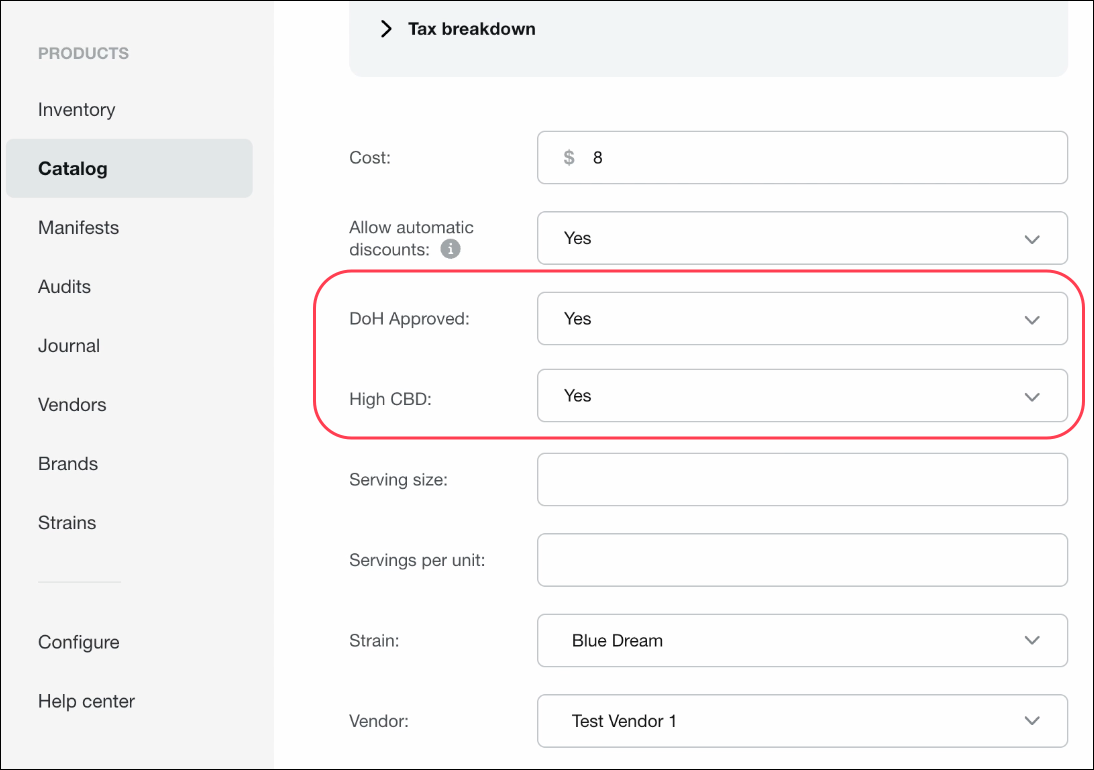Open the Vendors page

point(72,405)
